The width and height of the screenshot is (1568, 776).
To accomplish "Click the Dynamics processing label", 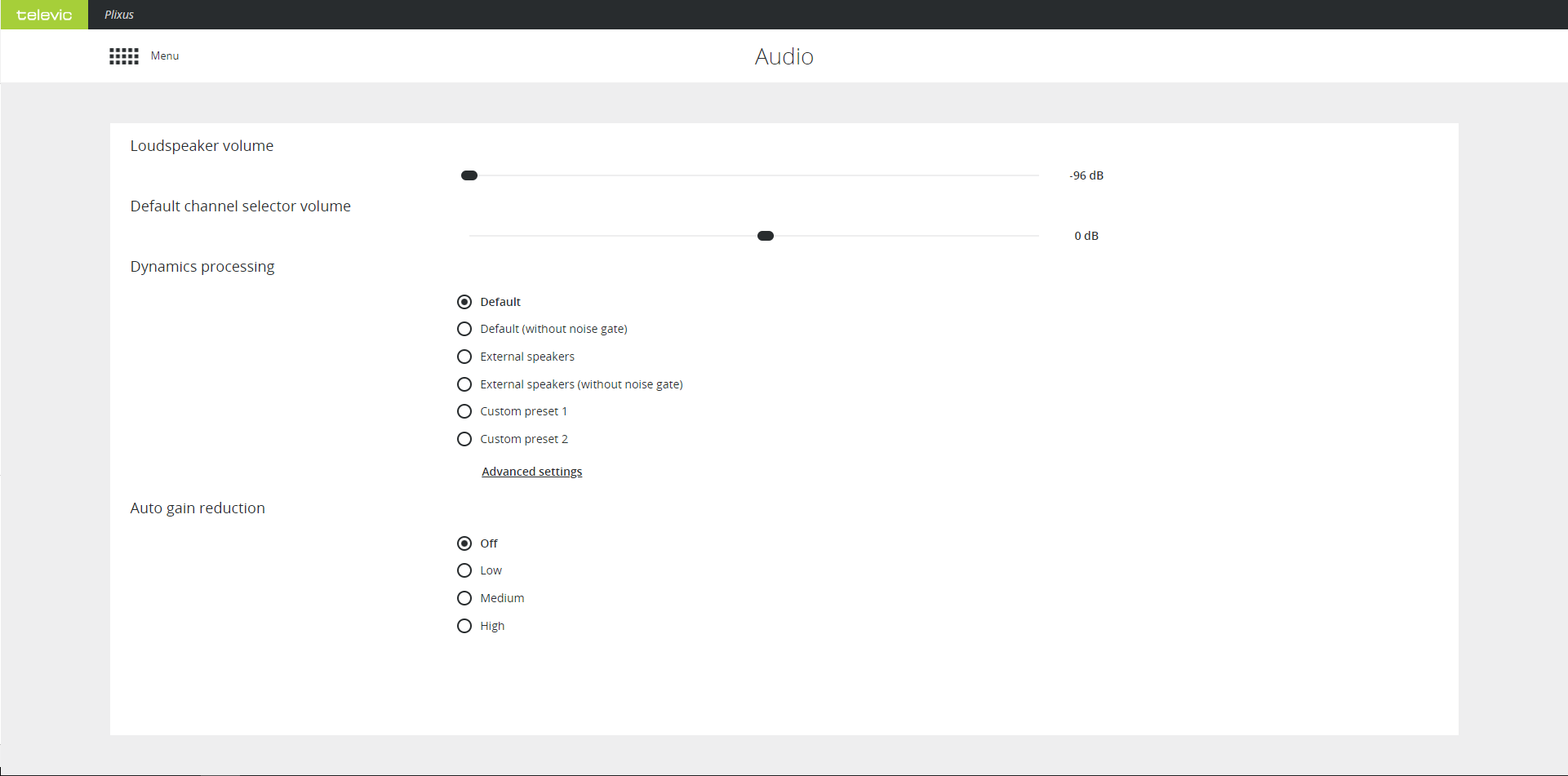I will pos(202,267).
